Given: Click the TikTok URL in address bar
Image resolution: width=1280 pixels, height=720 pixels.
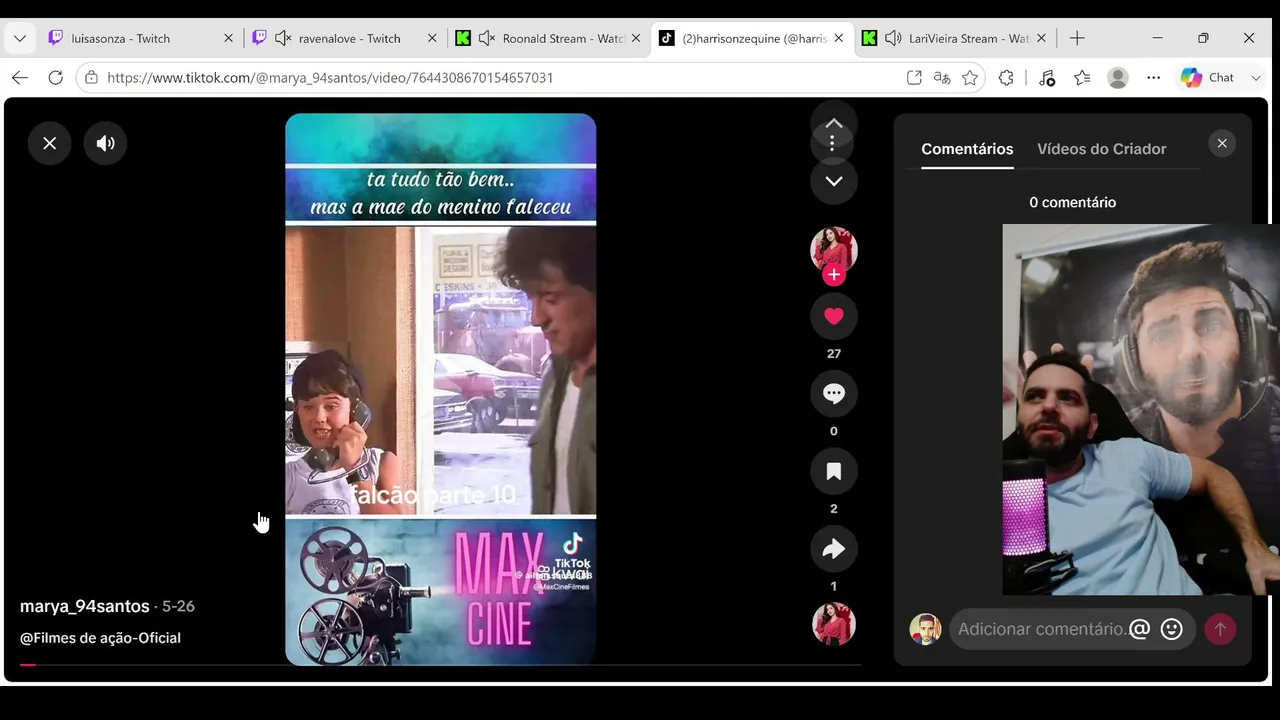Looking at the screenshot, I should click(x=330, y=77).
